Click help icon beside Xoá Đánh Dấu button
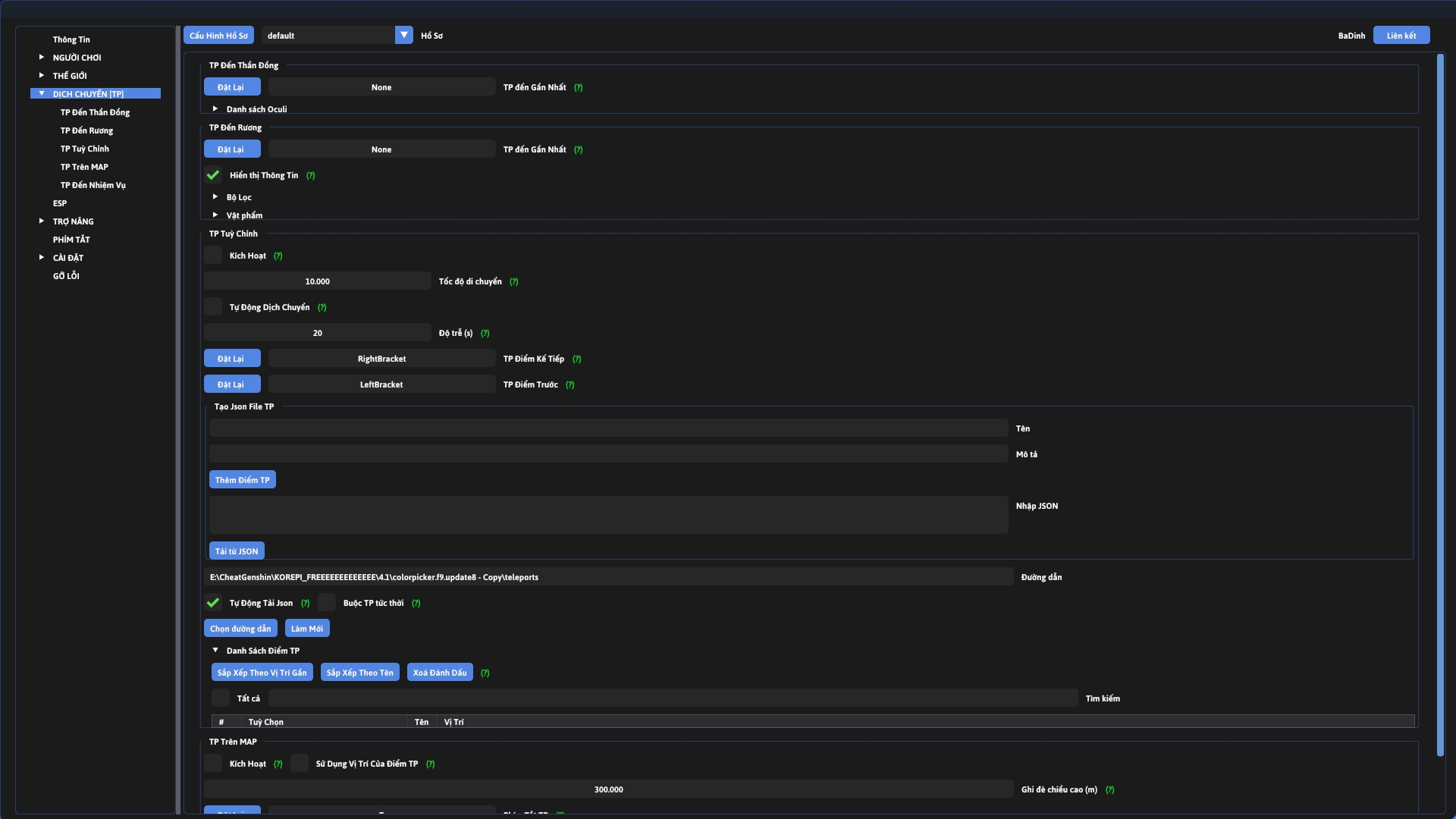Image resolution: width=1456 pixels, height=819 pixels. (x=485, y=673)
